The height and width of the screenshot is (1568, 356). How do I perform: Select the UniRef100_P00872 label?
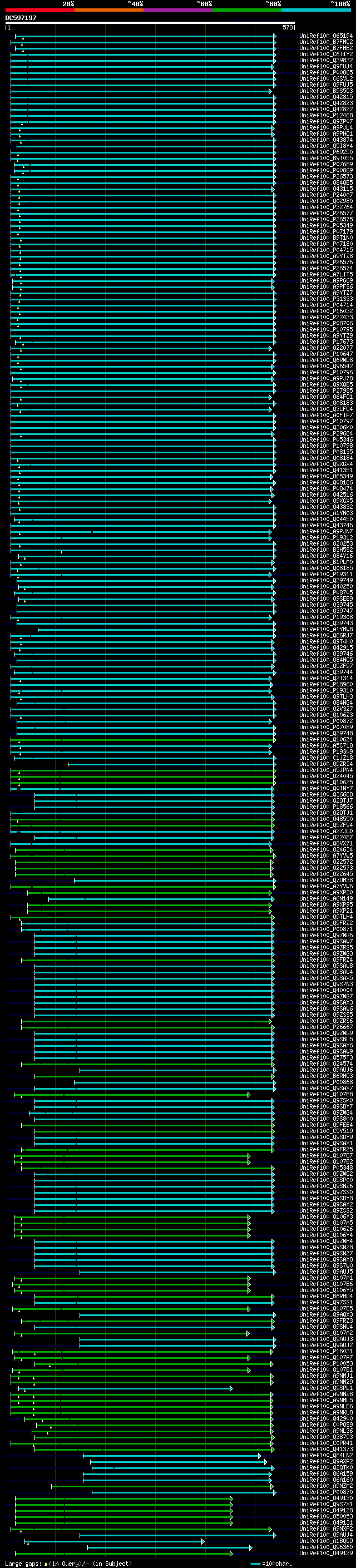pos(326,721)
